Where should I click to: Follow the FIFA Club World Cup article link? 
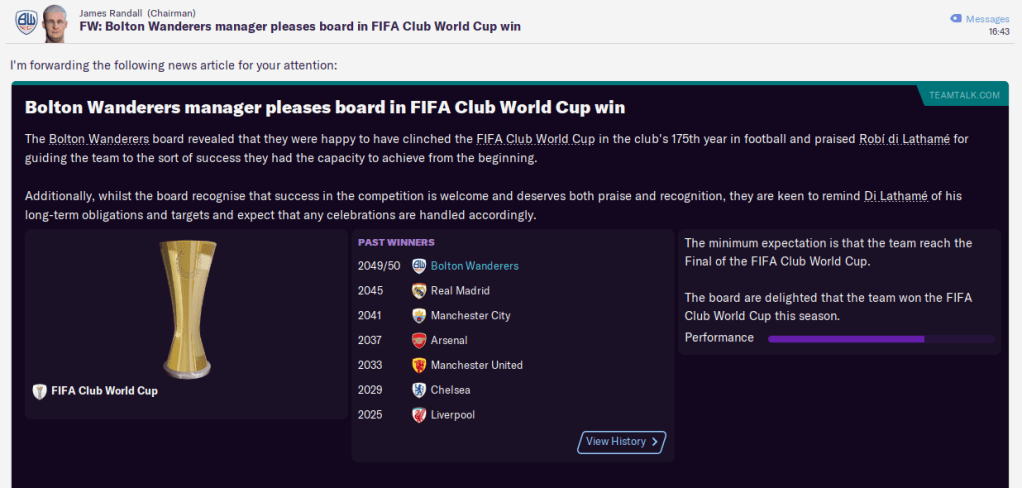[536, 138]
